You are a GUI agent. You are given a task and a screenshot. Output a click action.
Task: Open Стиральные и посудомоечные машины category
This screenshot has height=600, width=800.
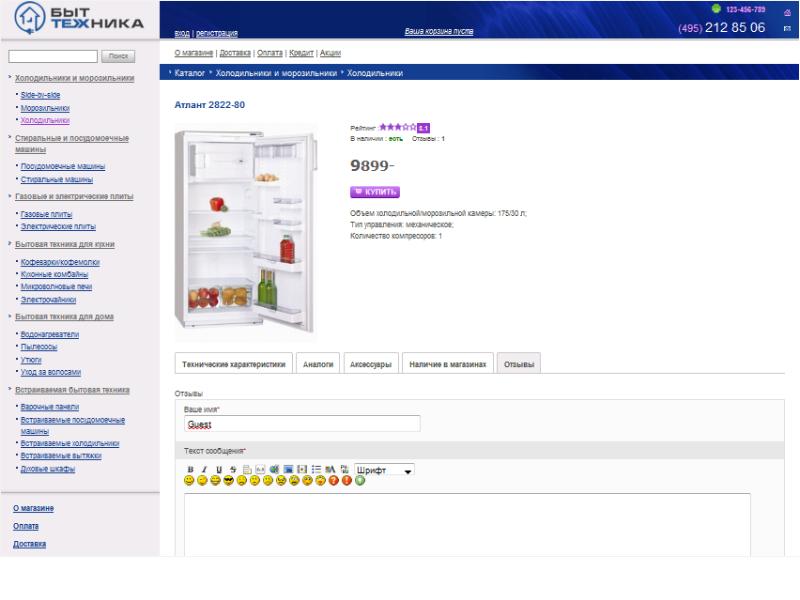(x=72, y=143)
